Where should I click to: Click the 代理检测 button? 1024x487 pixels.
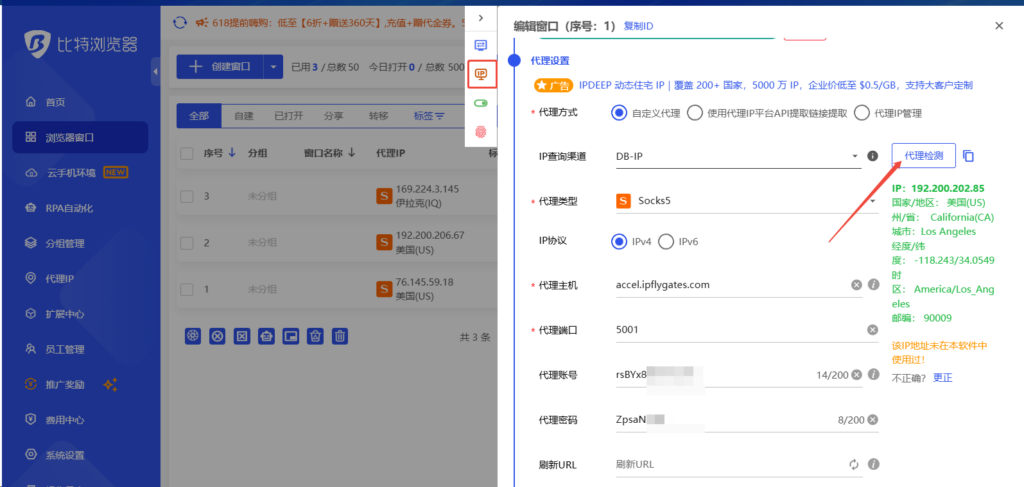click(x=923, y=156)
